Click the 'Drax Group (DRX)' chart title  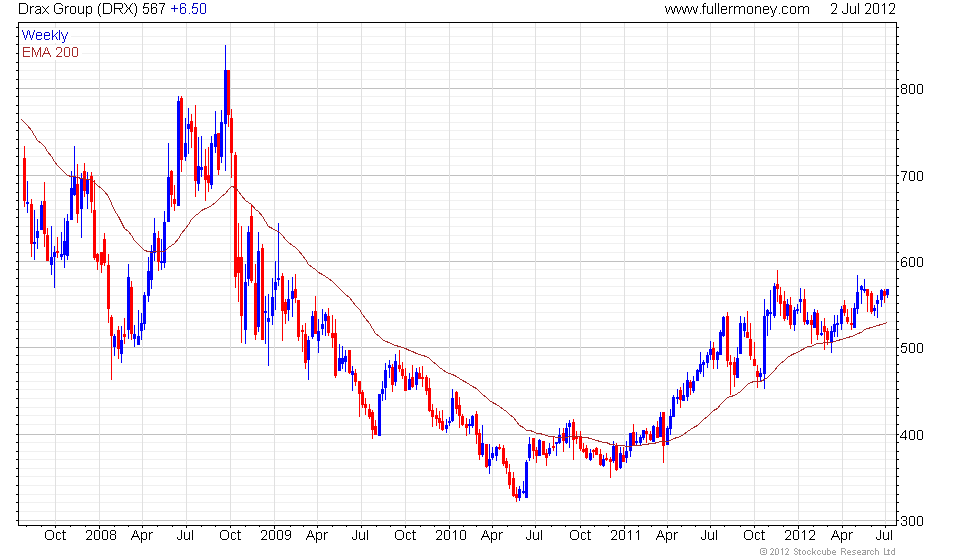point(78,9)
